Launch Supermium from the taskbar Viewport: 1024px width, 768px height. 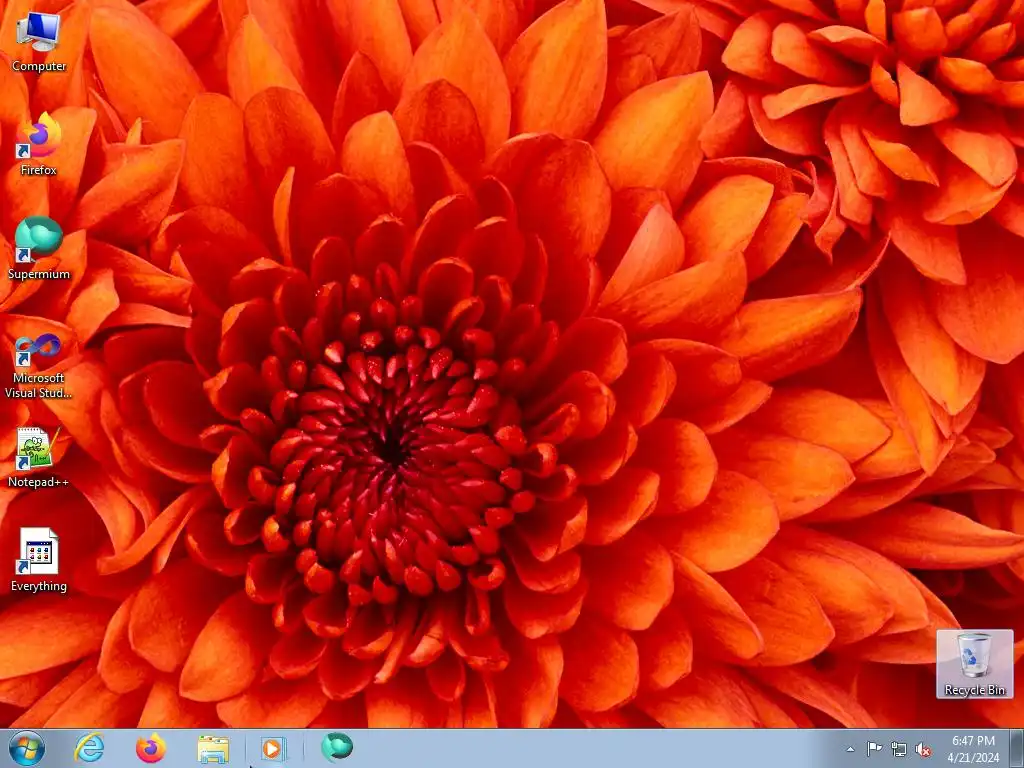[337, 748]
